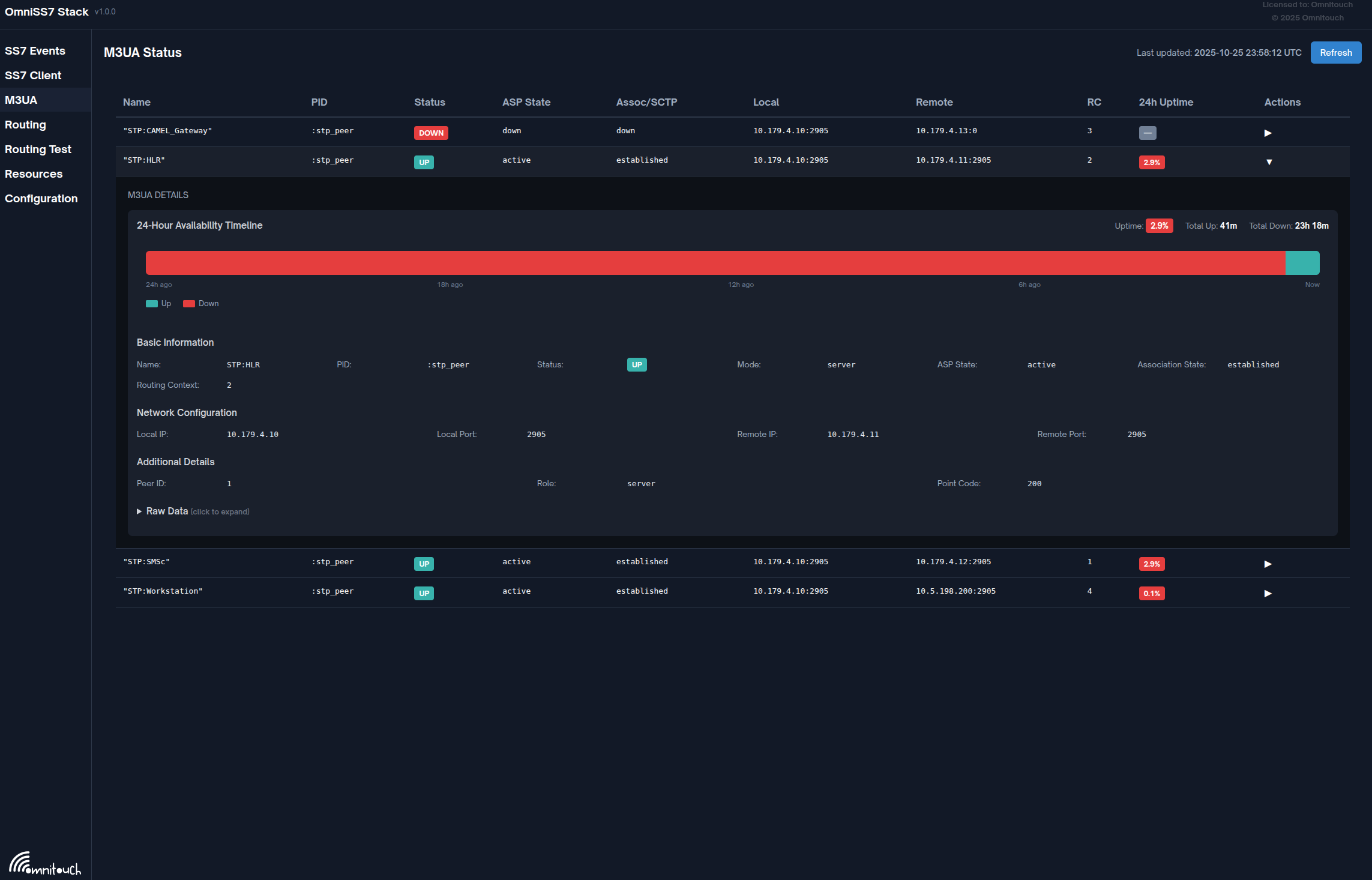Expand the Raw Data section
1372x880 pixels.
pyautogui.click(x=167, y=511)
